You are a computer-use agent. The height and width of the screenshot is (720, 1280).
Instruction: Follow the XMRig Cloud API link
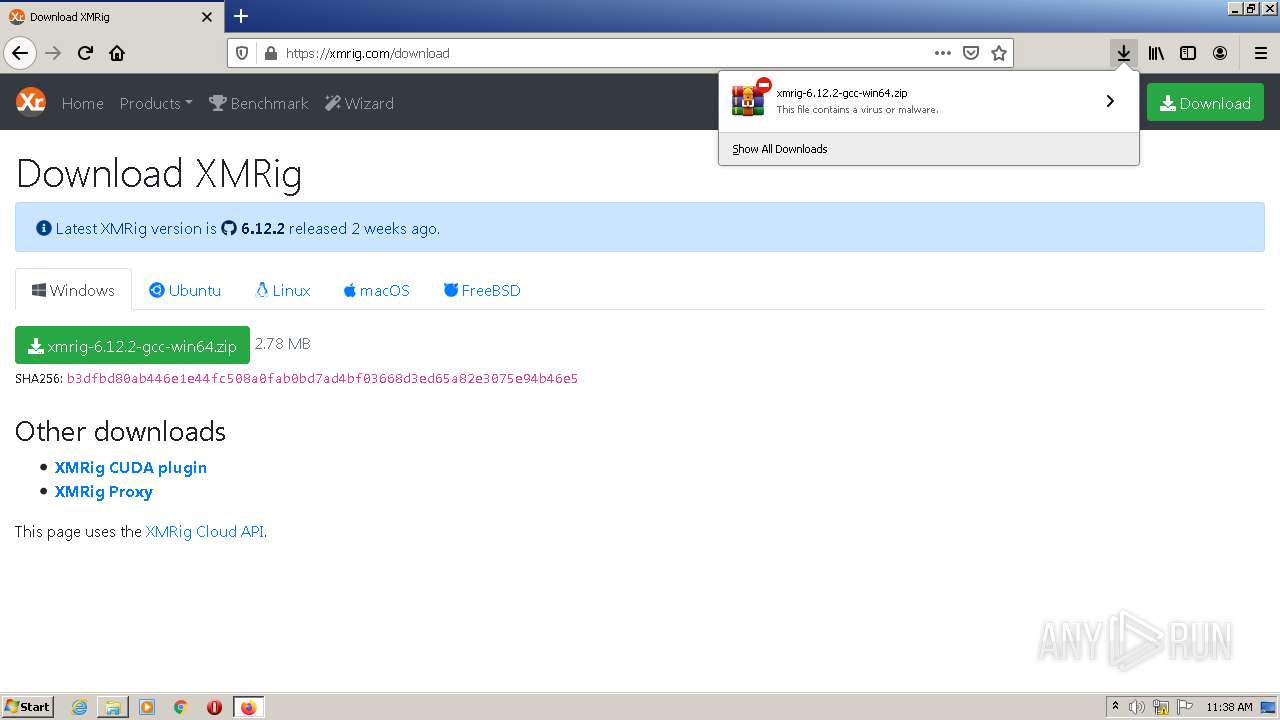(x=205, y=532)
